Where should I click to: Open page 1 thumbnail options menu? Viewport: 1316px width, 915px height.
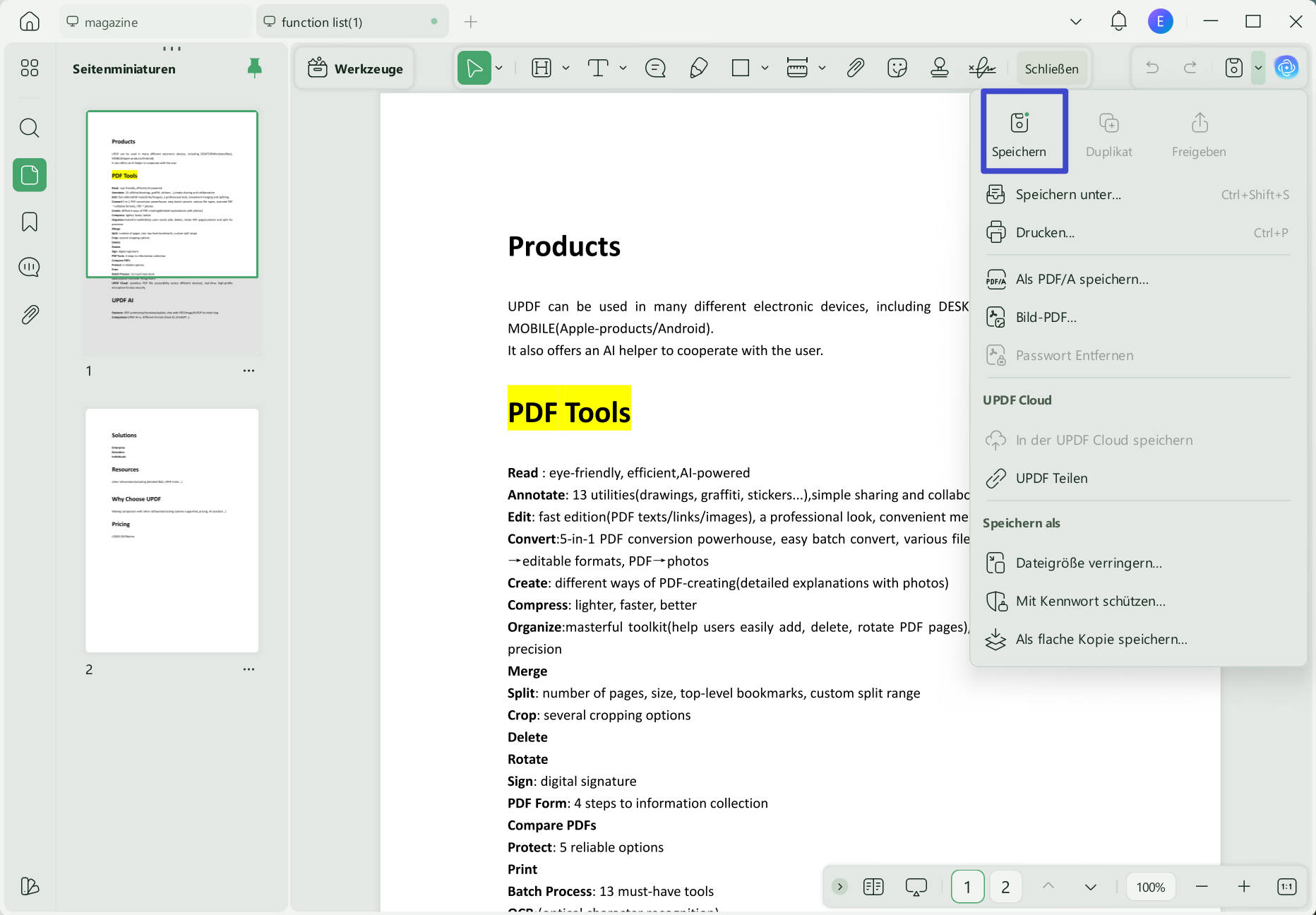pos(249,371)
